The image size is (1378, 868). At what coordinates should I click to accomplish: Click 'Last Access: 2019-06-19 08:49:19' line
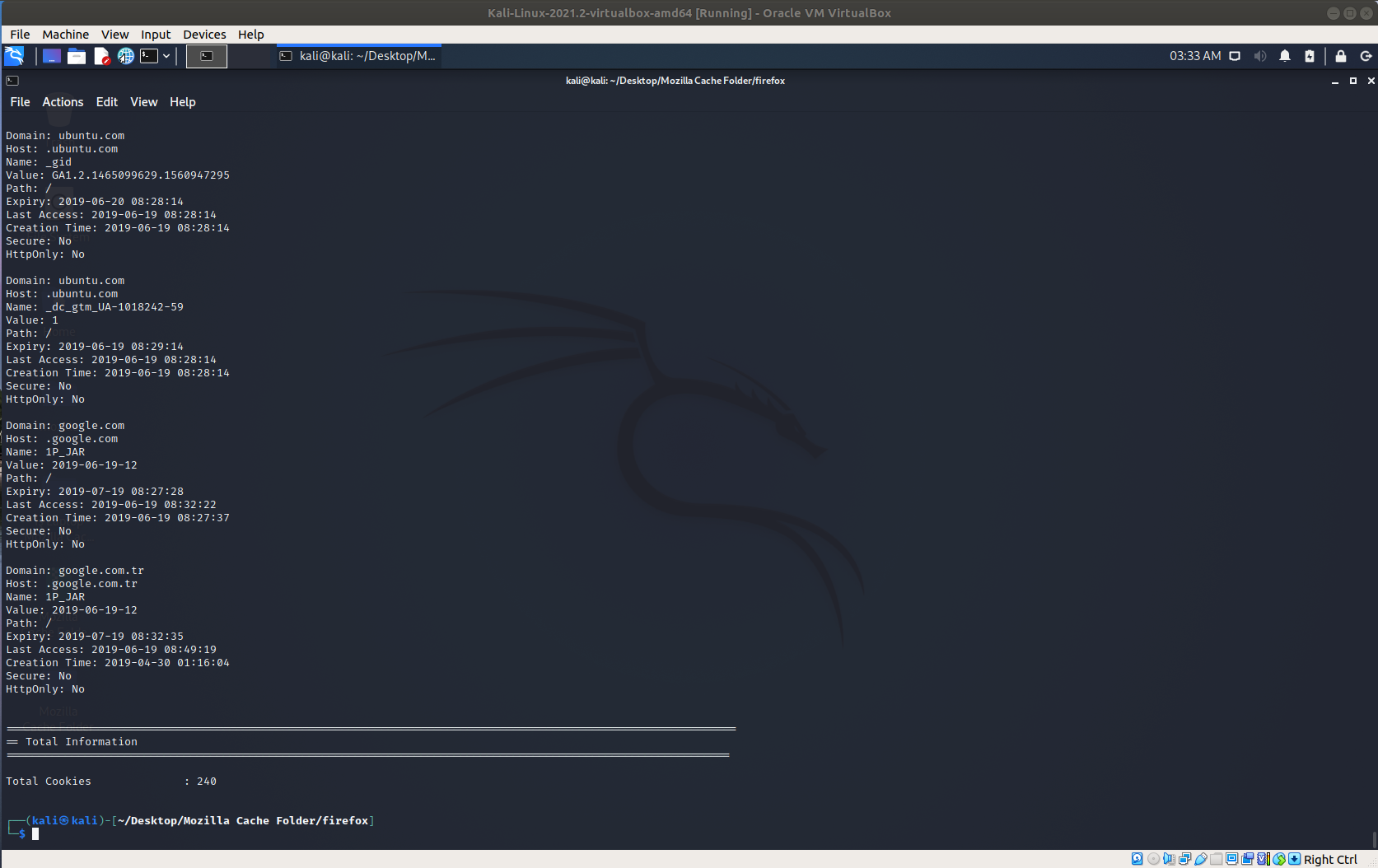(111, 650)
